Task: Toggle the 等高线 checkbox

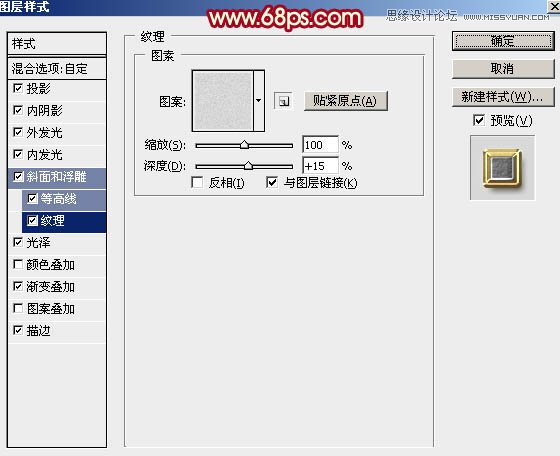Action: (32, 199)
